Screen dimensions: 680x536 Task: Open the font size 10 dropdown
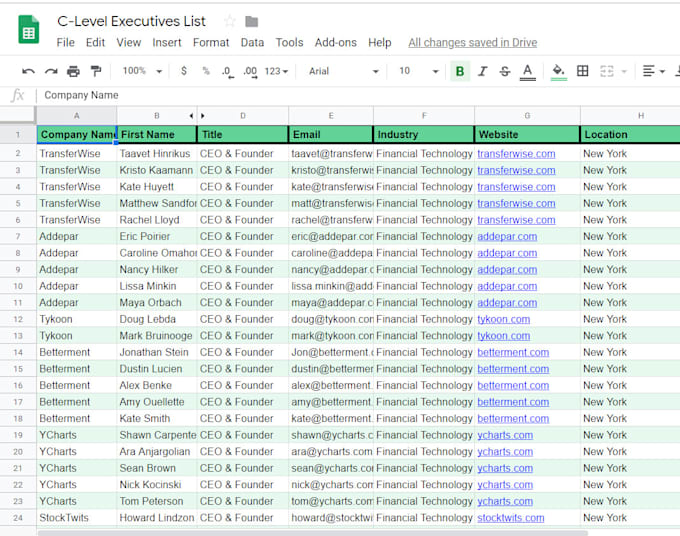[x=418, y=71]
